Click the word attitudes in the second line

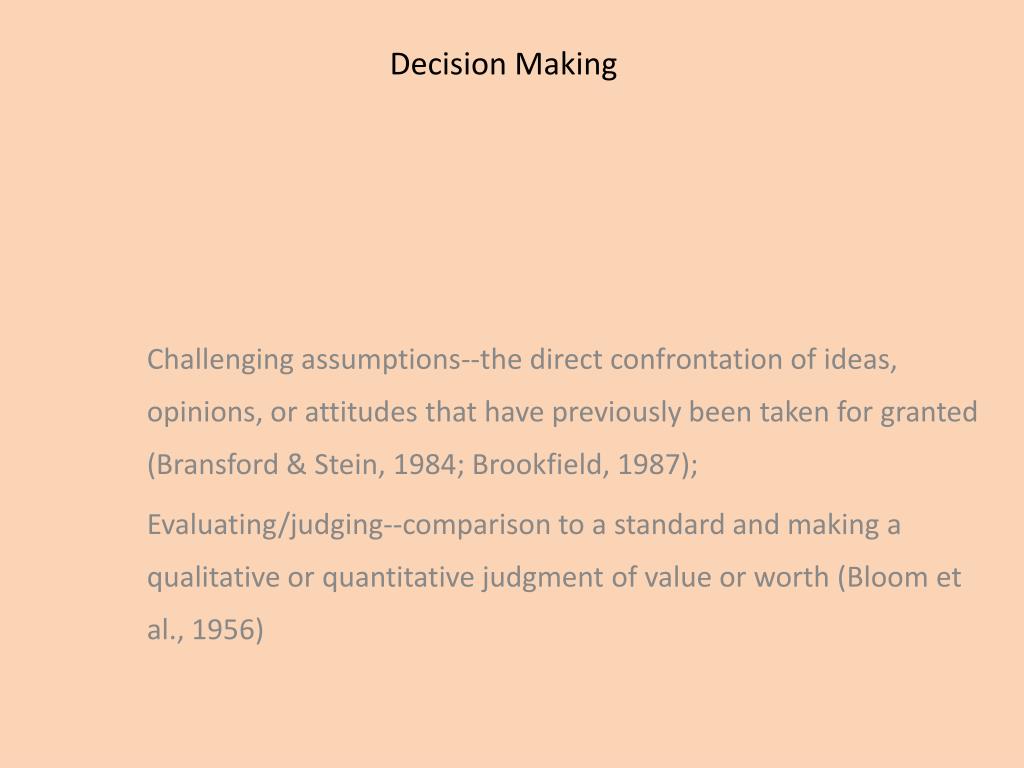[360, 412]
